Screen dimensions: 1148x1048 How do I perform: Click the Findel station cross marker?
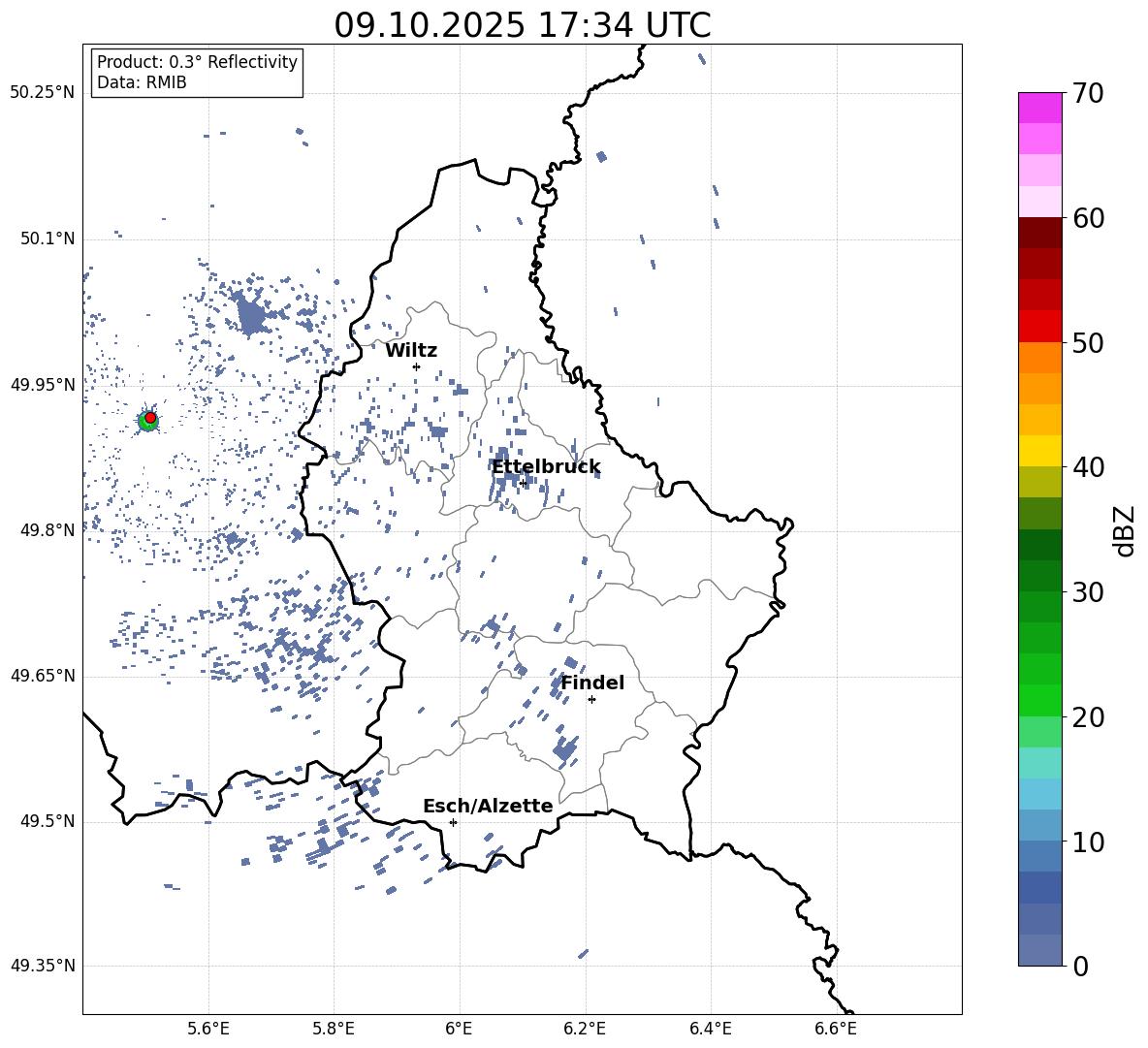pos(591,699)
